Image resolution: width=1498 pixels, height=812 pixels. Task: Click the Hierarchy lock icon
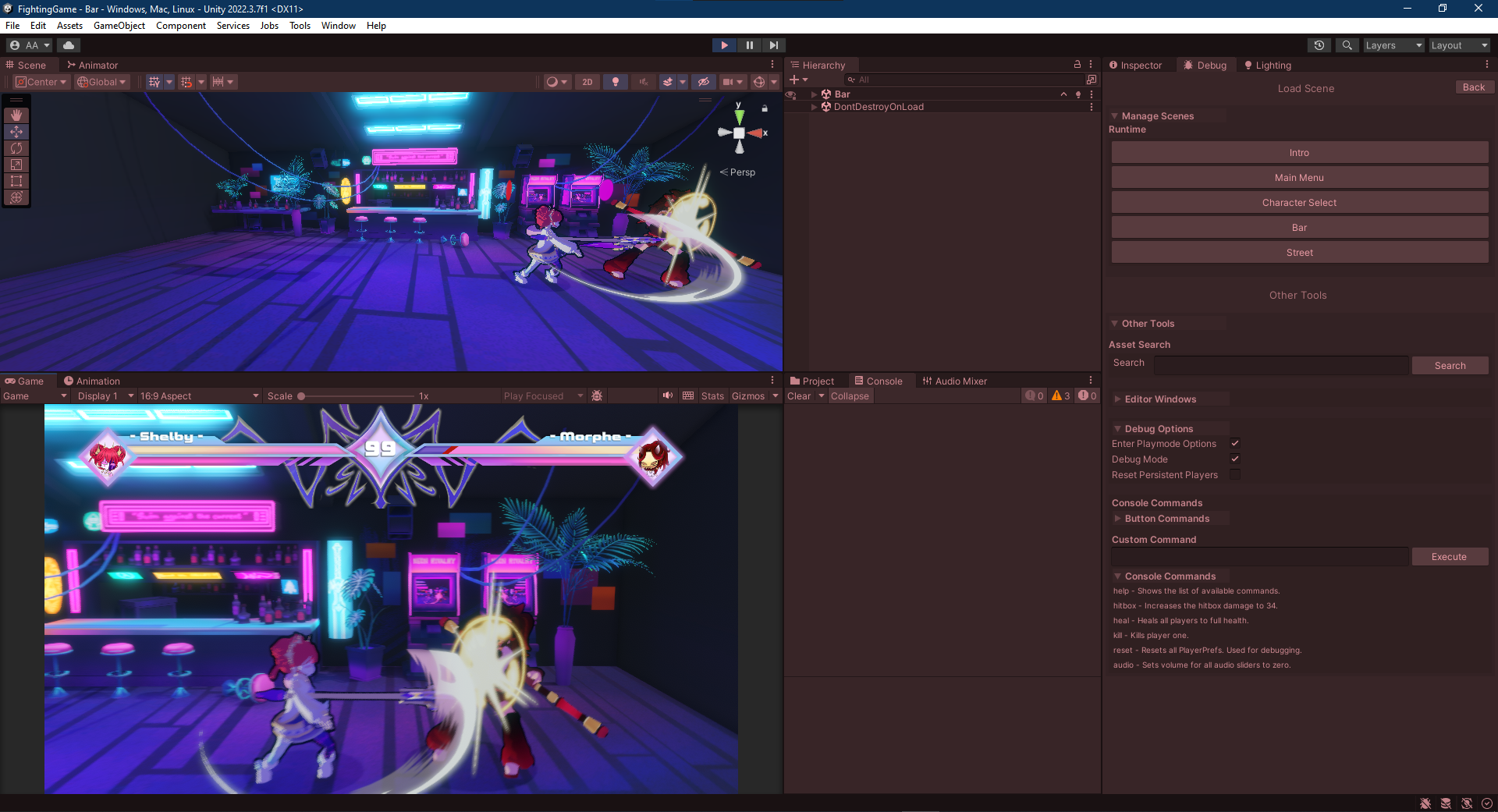tap(1077, 65)
